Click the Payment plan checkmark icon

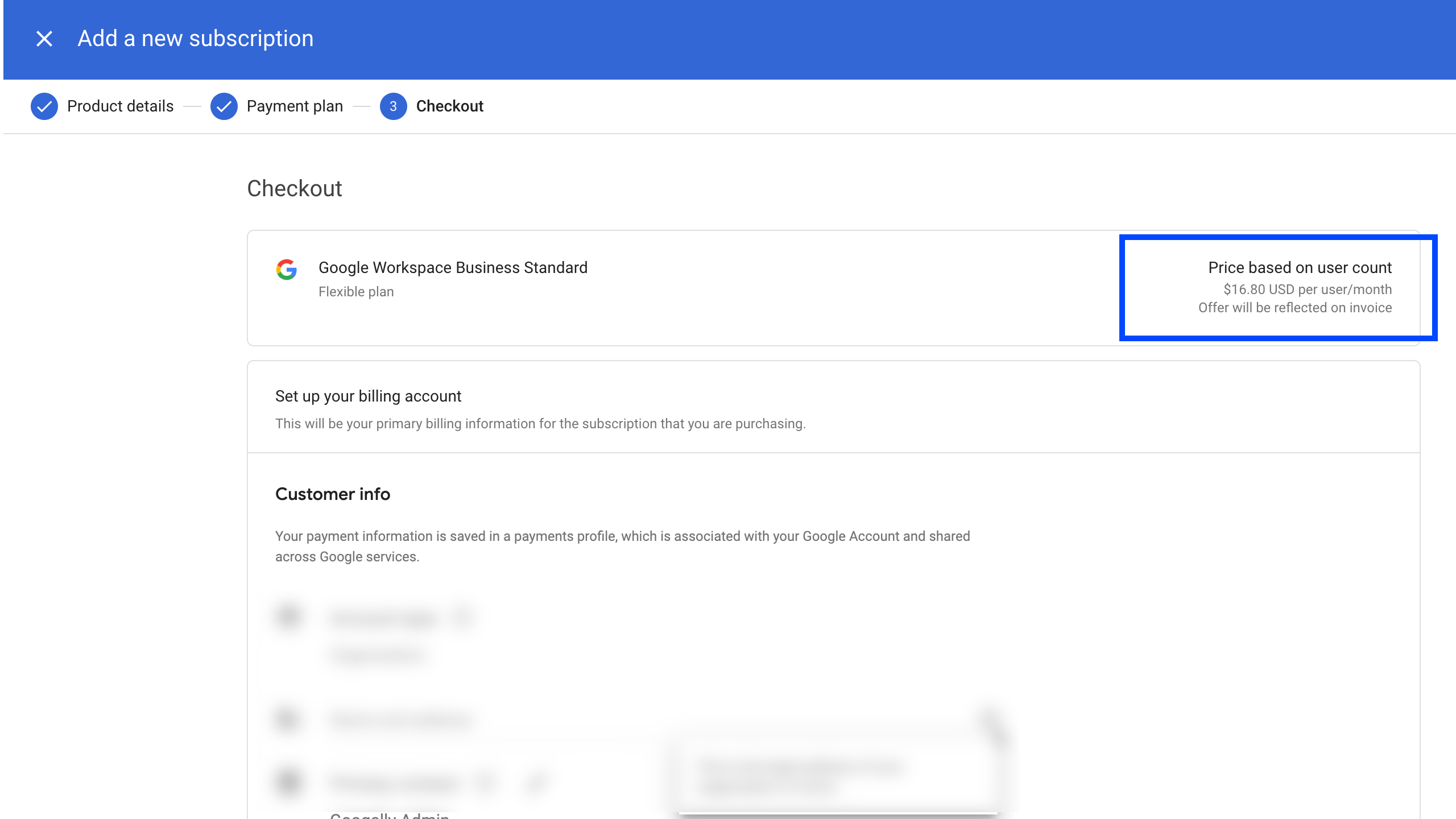click(x=224, y=106)
